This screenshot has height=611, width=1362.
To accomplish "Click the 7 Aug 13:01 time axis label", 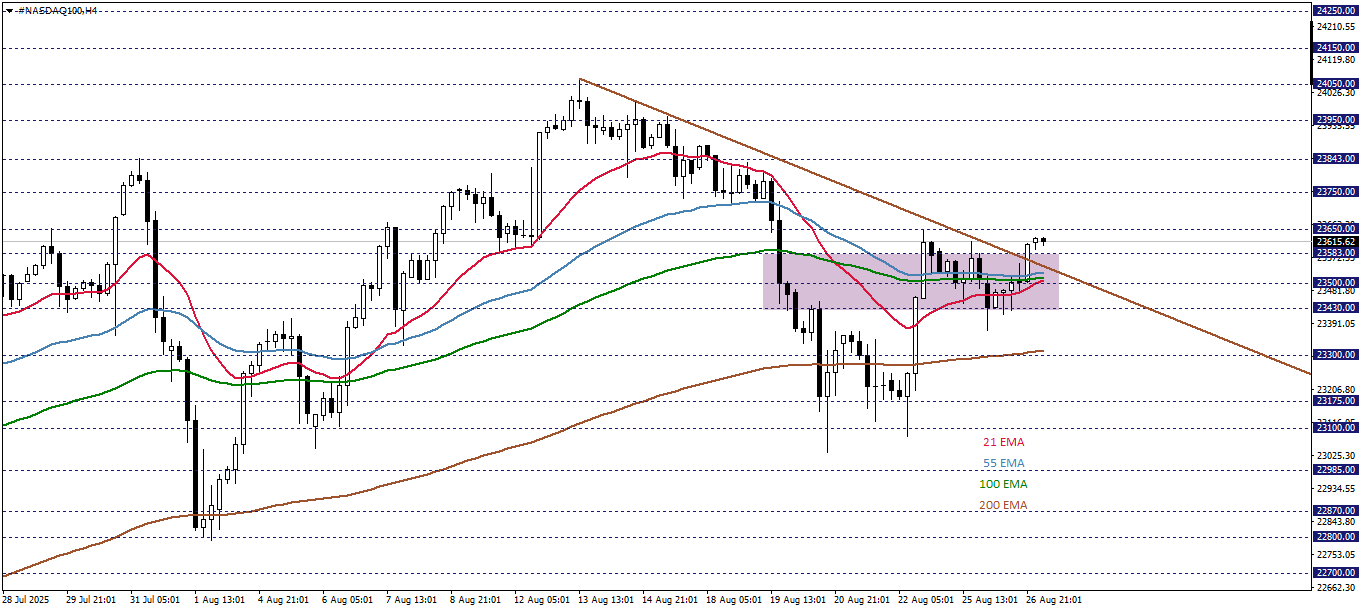I will click(x=409, y=600).
